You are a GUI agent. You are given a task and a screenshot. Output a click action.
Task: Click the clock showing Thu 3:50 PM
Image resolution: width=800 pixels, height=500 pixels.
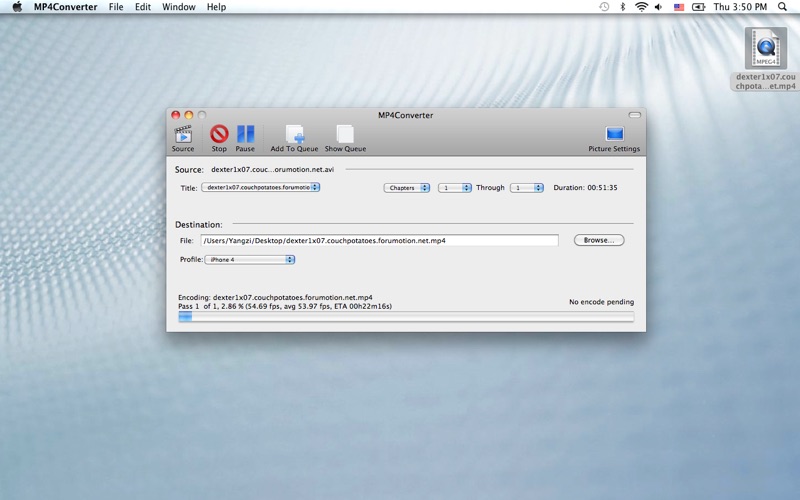pos(740,7)
